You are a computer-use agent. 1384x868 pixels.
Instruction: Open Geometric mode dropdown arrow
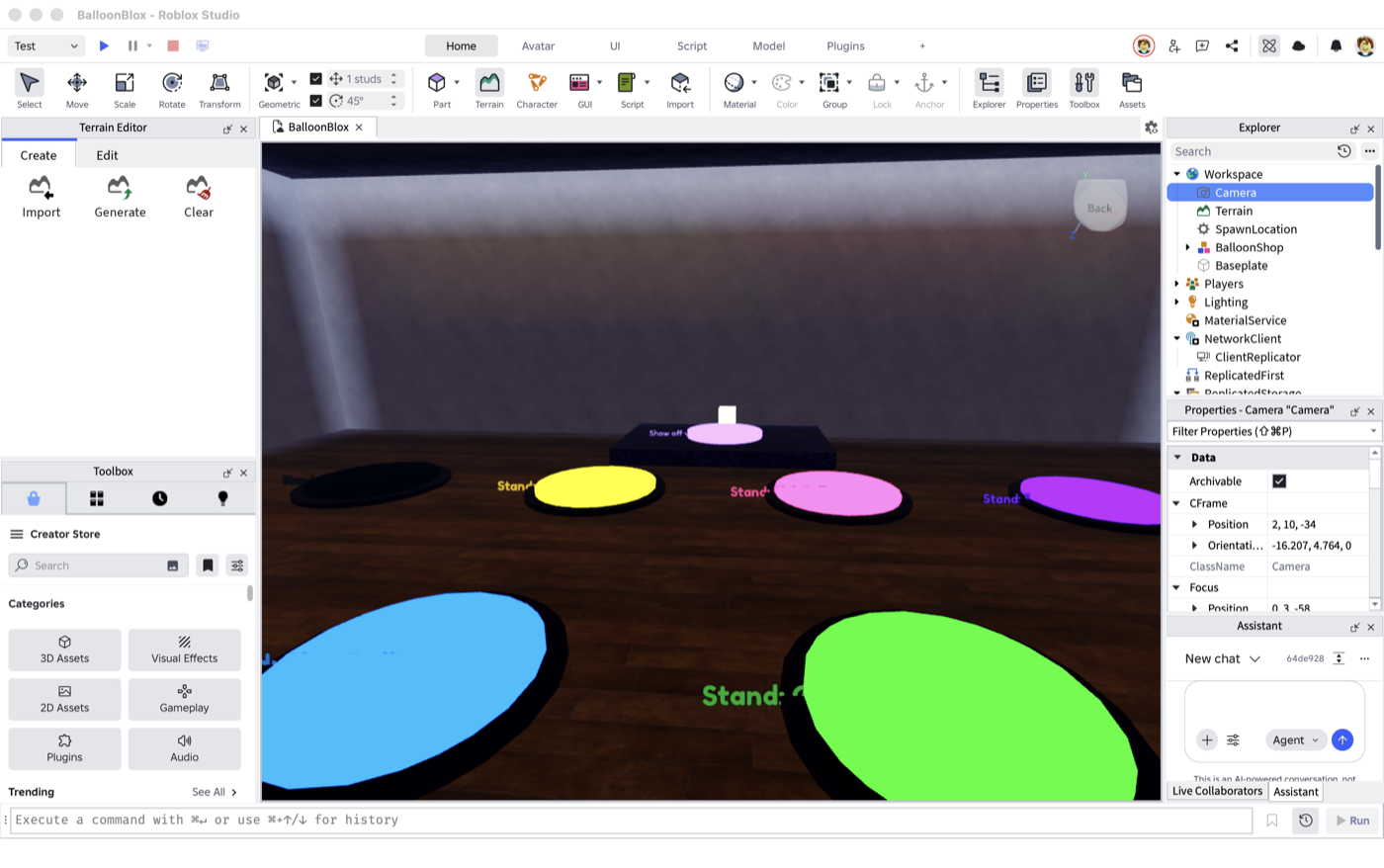tap(294, 83)
